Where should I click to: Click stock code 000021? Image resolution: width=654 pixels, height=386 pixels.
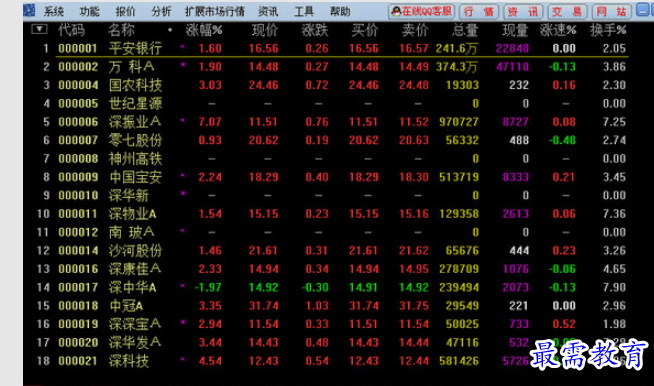[x=78, y=361]
